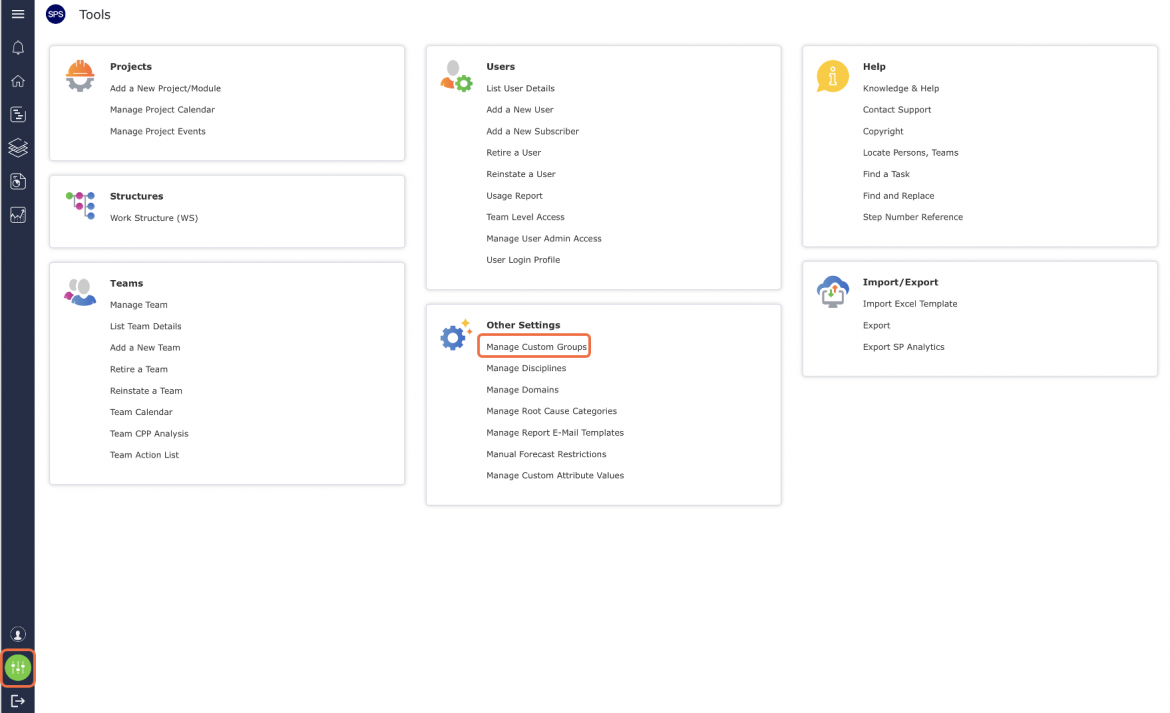Click the Structures tree icon
This screenshot has width=1170, height=713.
pyautogui.click(x=81, y=205)
